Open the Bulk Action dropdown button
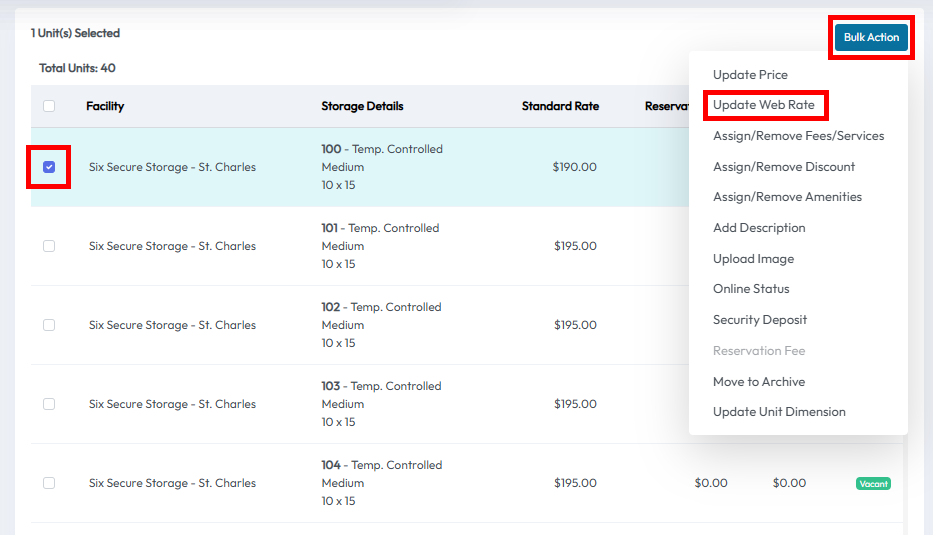The height and width of the screenshot is (535, 933). [871, 38]
